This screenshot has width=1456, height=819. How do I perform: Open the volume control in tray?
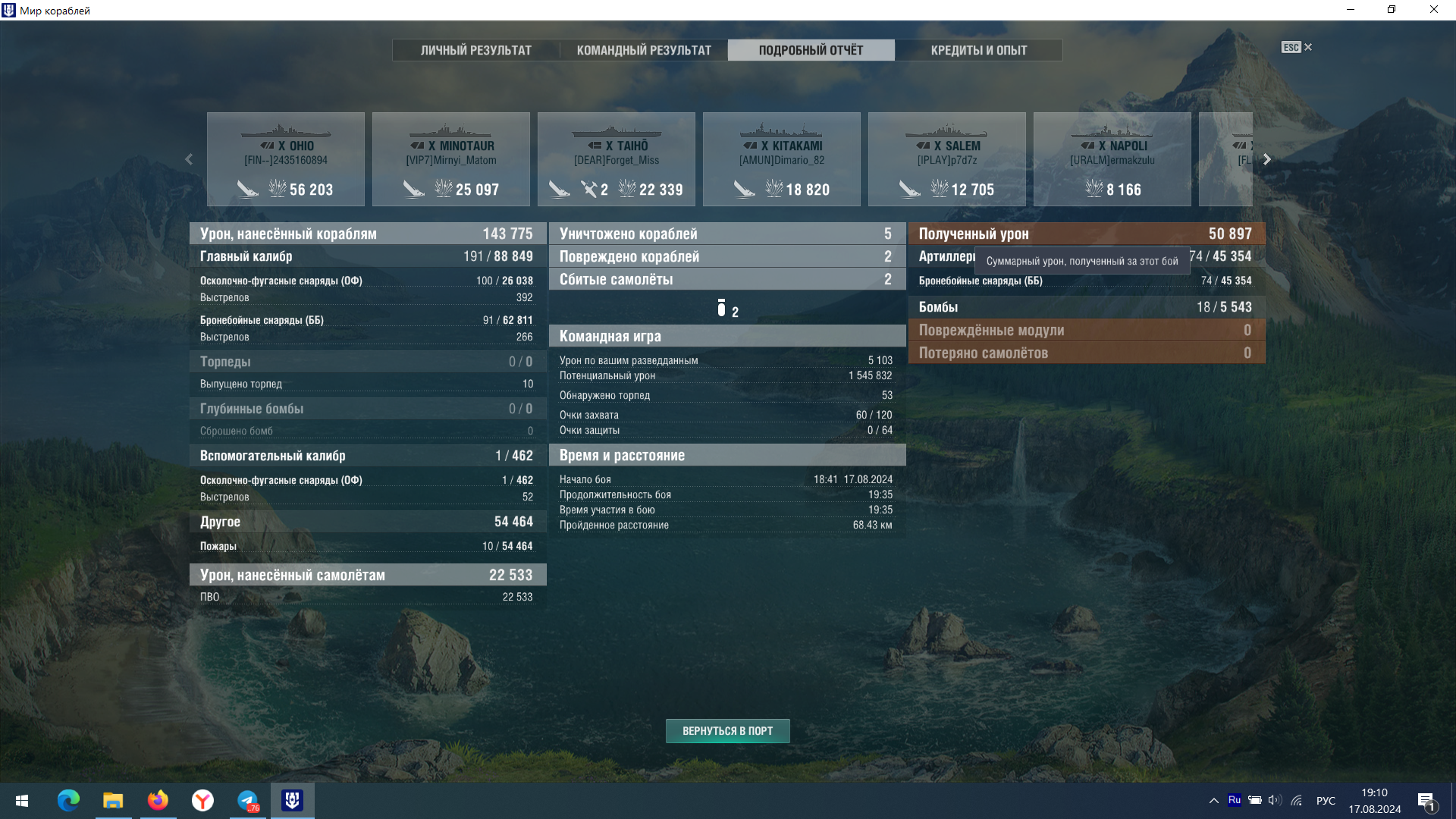point(1274,801)
